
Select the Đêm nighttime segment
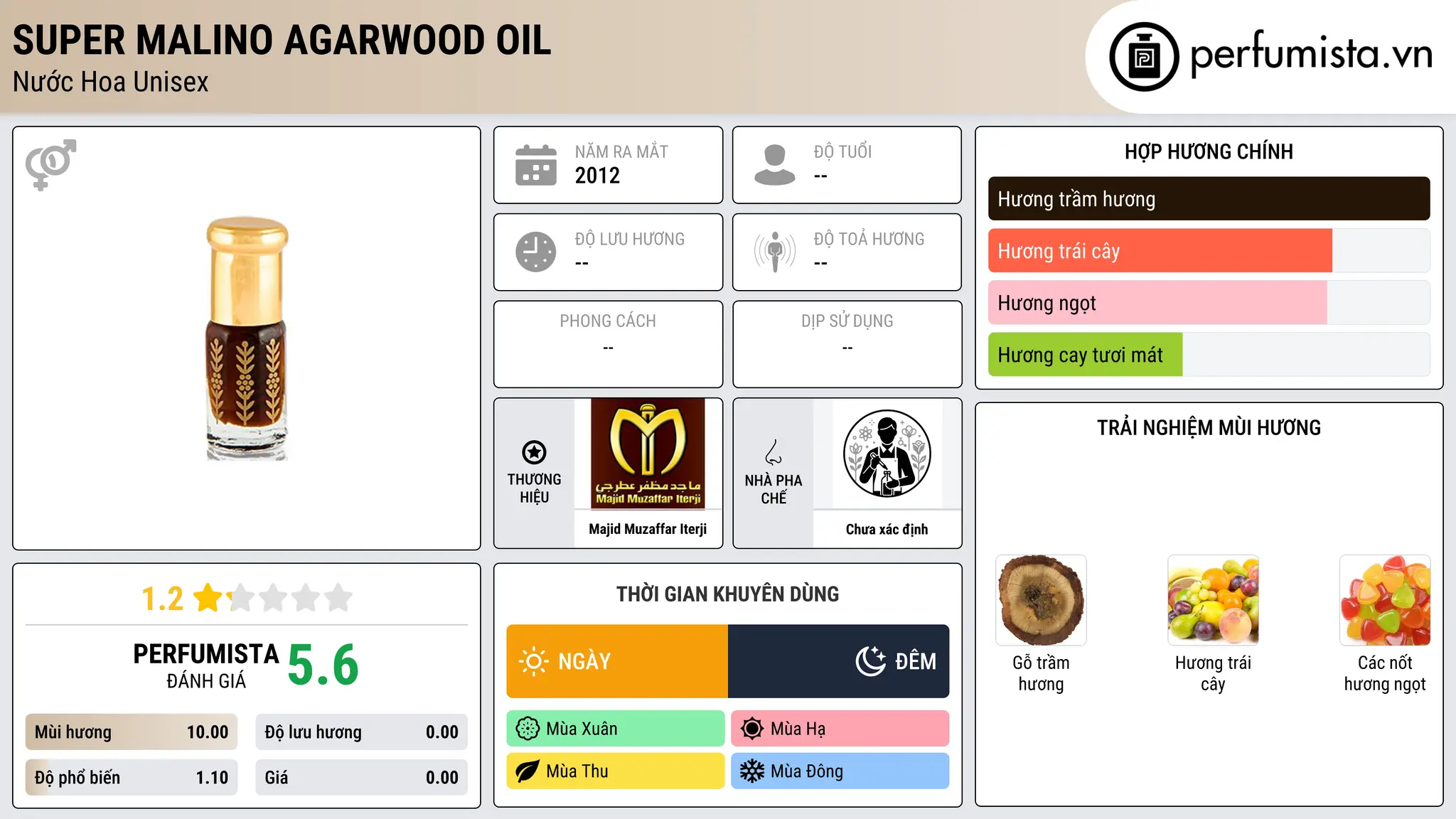coord(839,661)
